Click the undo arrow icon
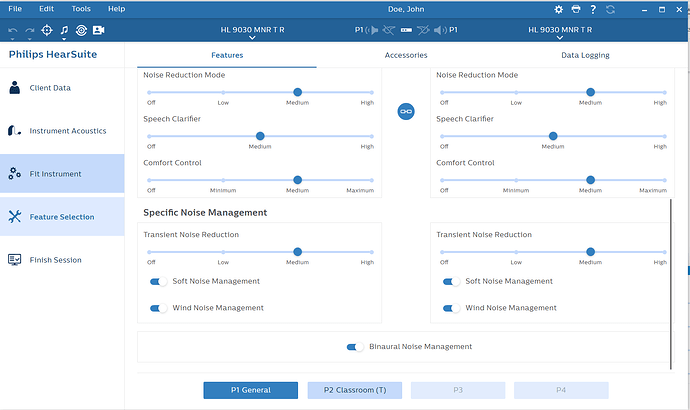The image size is (690, 410). 13,30
